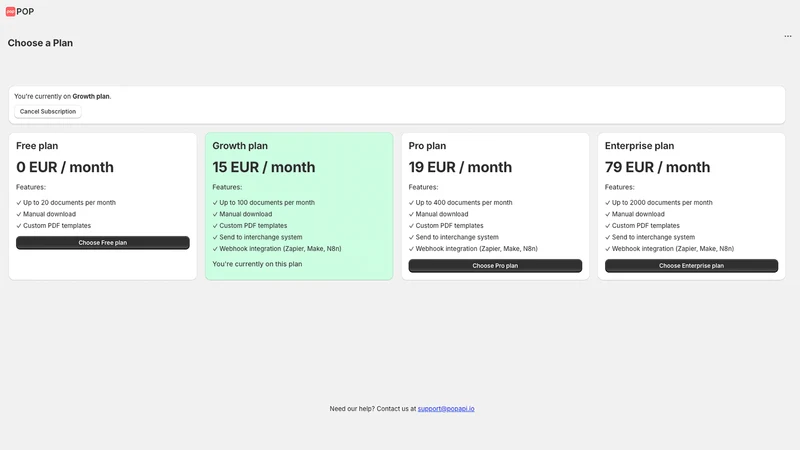This screenshot has height=450, width=800.
Task: Click the 79 EUR / month price
Action: 657,167
